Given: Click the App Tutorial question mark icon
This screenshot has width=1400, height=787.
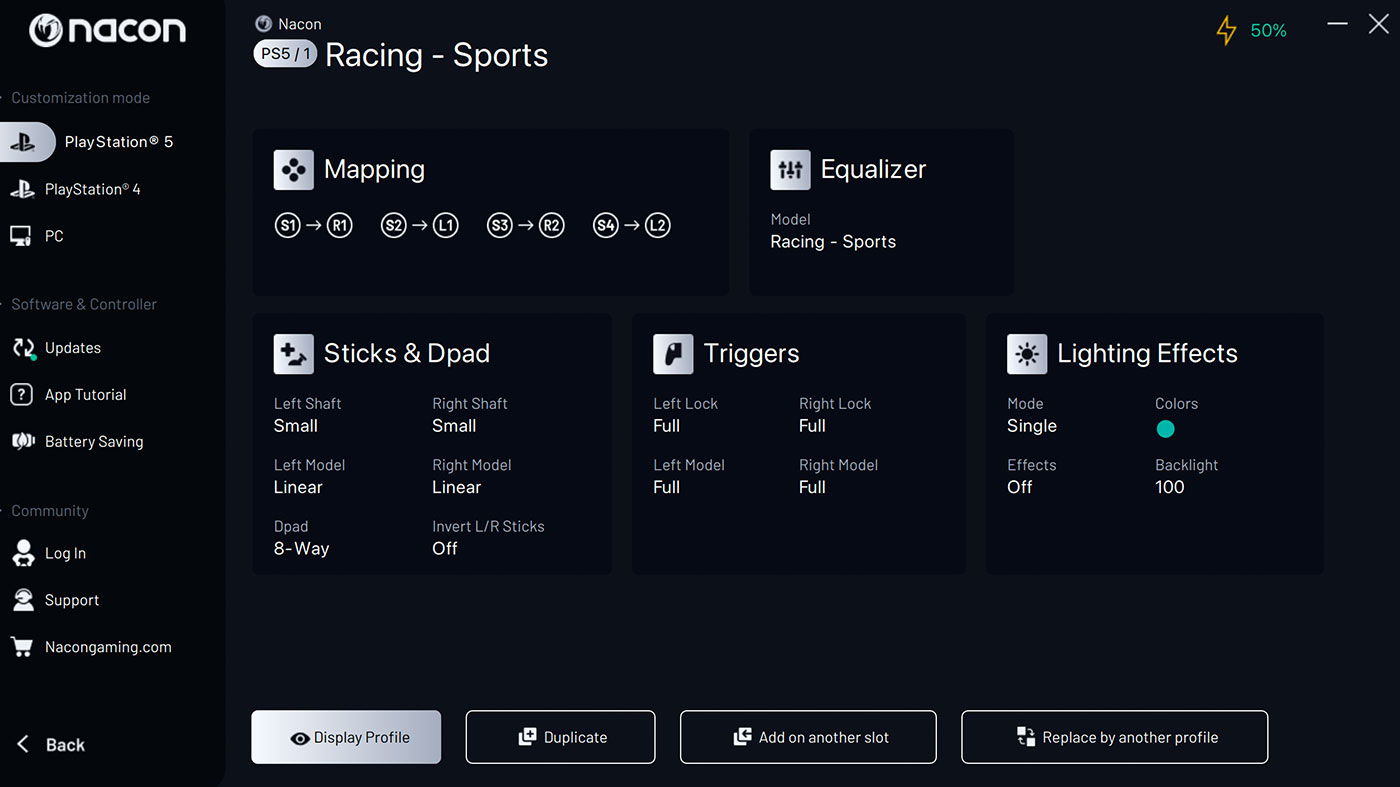Looking at the screenshot, I should [x=22, y=394].
